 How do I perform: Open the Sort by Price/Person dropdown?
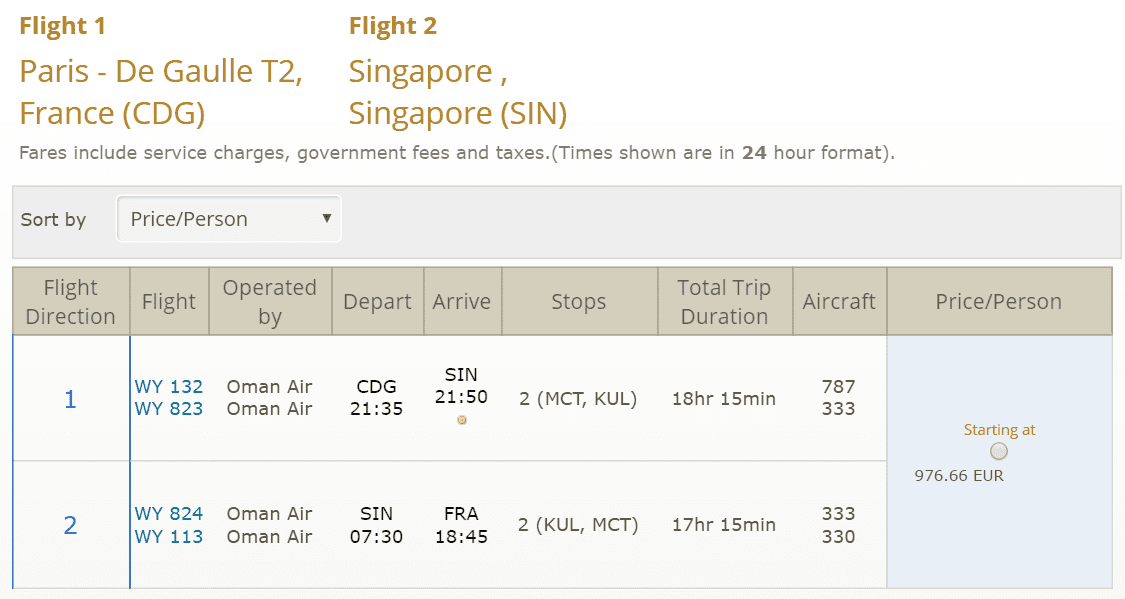click(x=229, y=219)
